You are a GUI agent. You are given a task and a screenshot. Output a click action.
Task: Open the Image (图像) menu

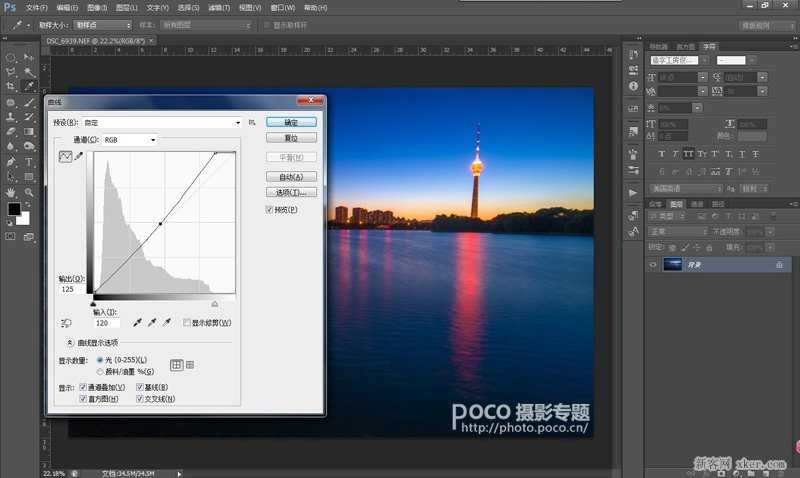[97, 8]
